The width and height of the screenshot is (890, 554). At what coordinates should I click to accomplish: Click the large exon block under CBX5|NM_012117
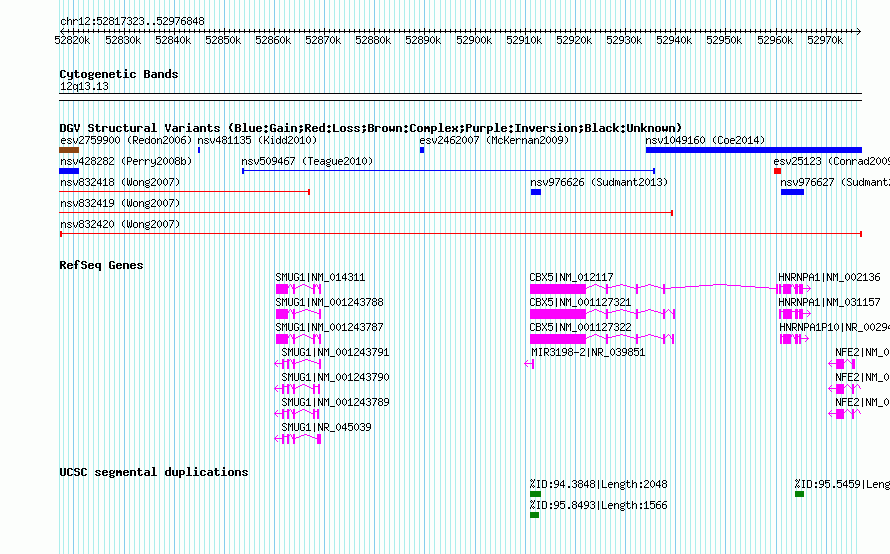pyautogui.click(x=558, y=289)
